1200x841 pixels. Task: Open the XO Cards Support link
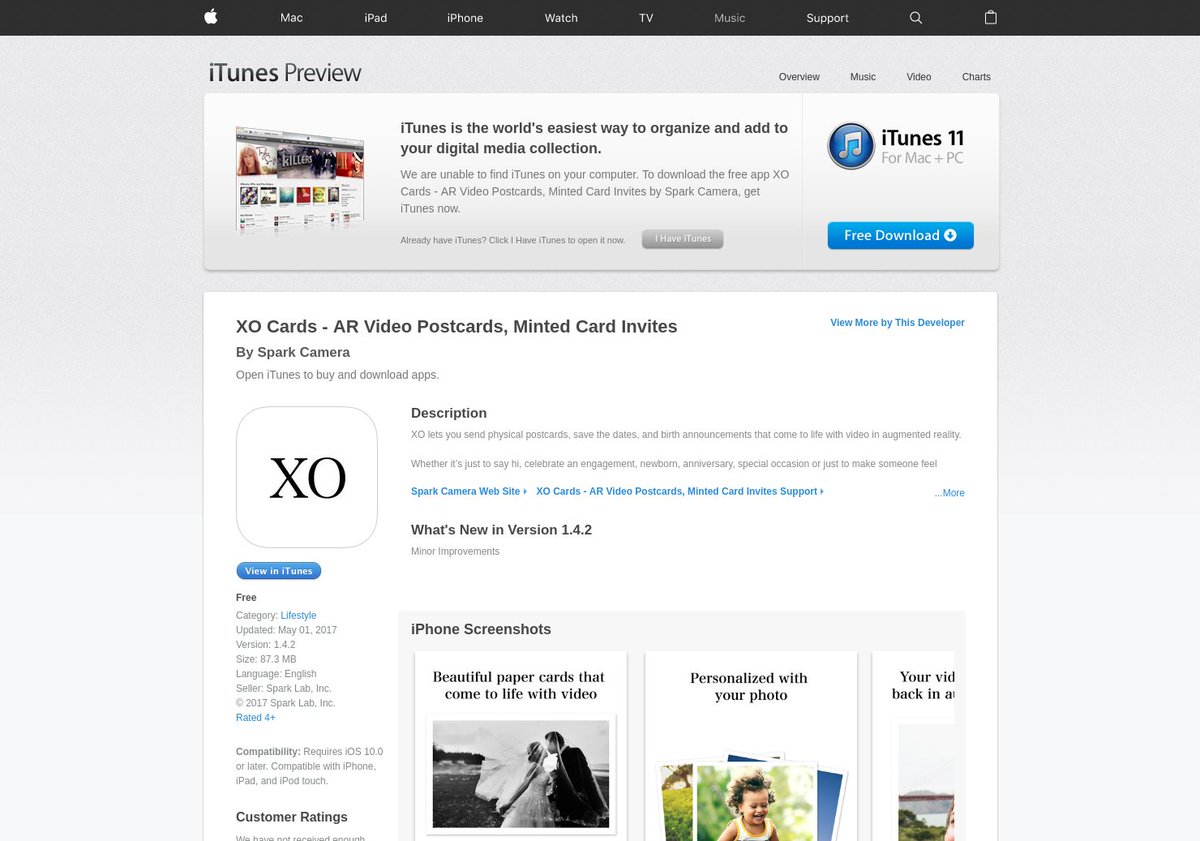pos(679,492)
